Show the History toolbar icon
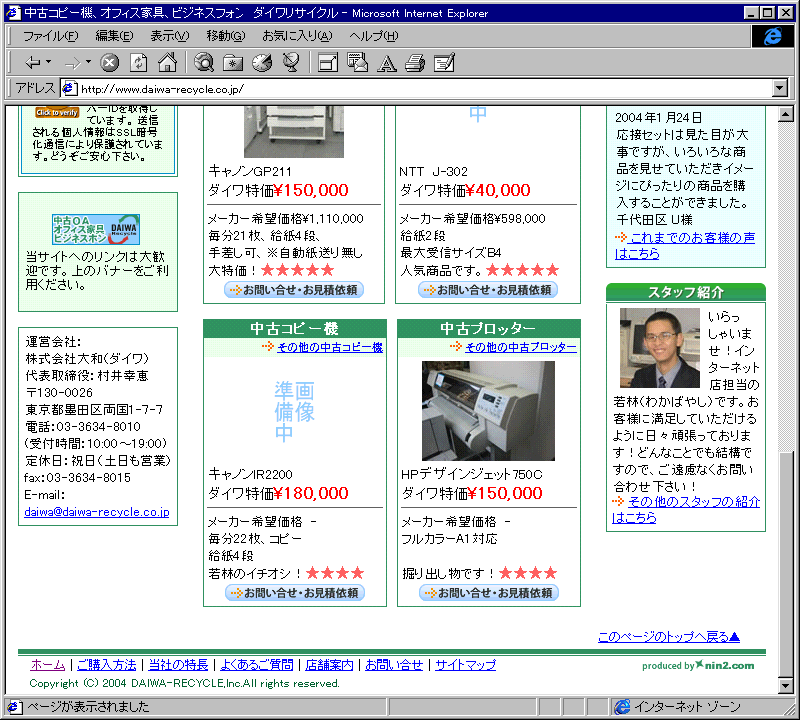 click(262, 63)
